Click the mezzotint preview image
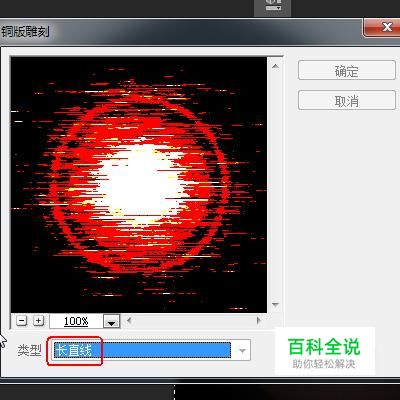This screenshot has height=400, width=400. click(x=139, y=185)
